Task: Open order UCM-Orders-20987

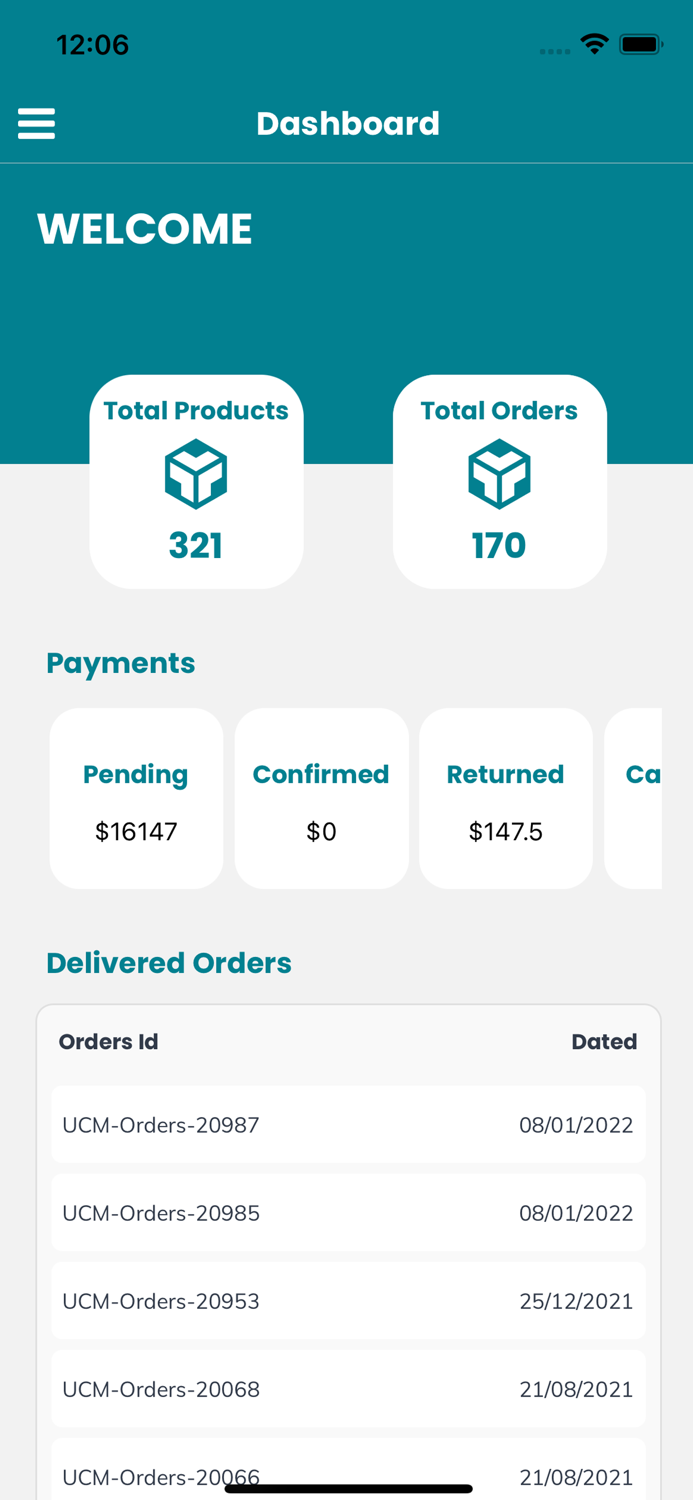Action: (x=348, y=1125)
